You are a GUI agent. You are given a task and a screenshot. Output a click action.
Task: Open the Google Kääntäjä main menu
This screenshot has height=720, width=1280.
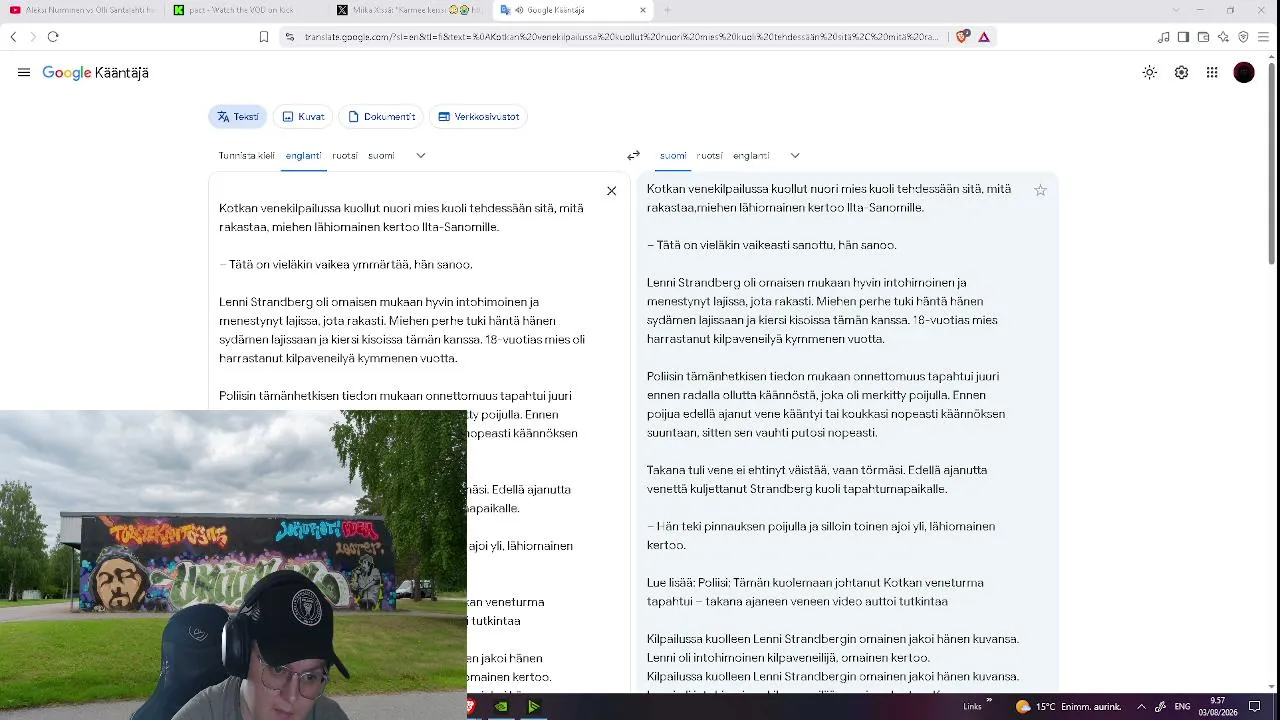coord(24,73)
